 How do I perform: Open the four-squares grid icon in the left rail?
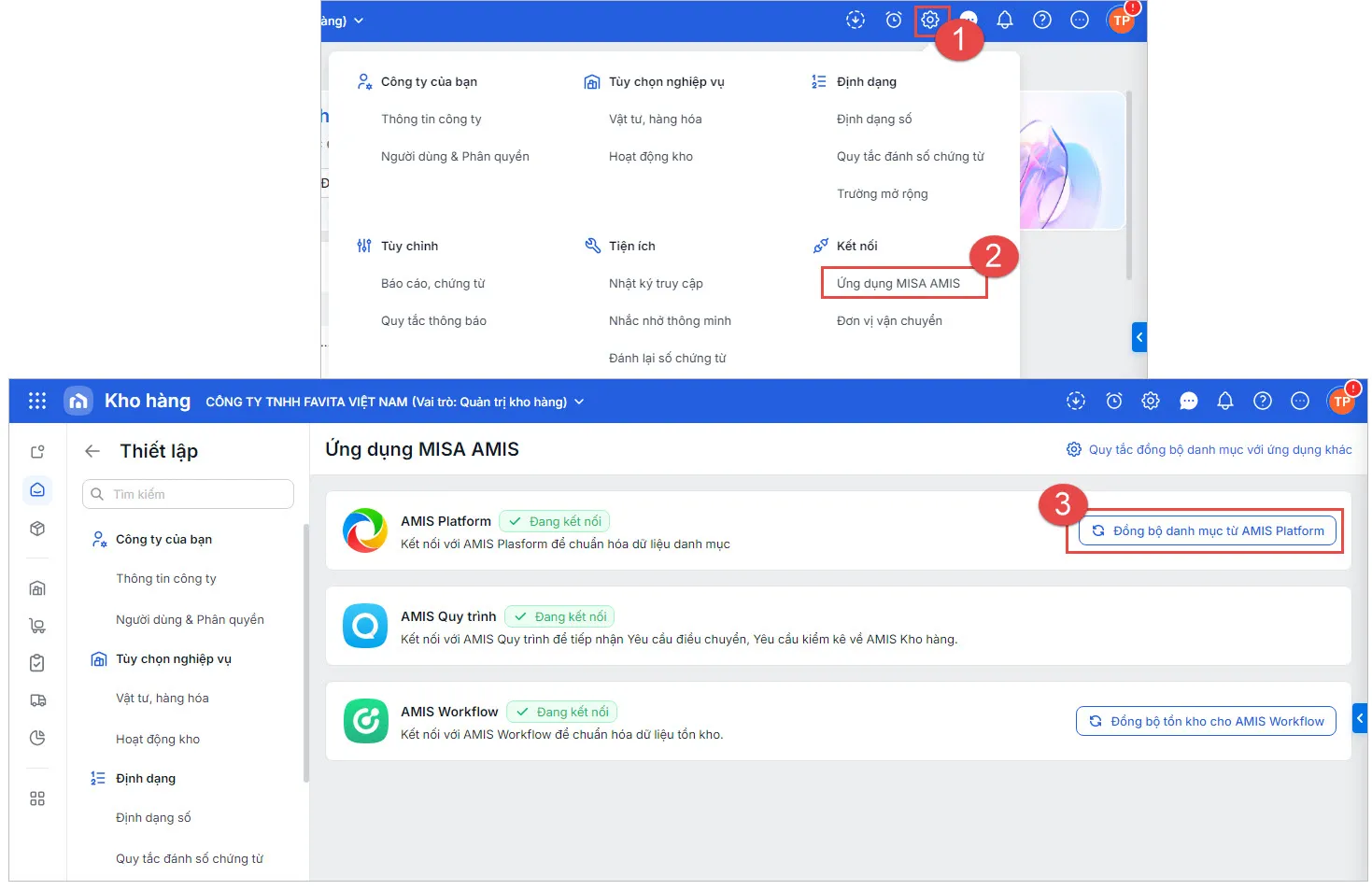(x=37, y=798)
